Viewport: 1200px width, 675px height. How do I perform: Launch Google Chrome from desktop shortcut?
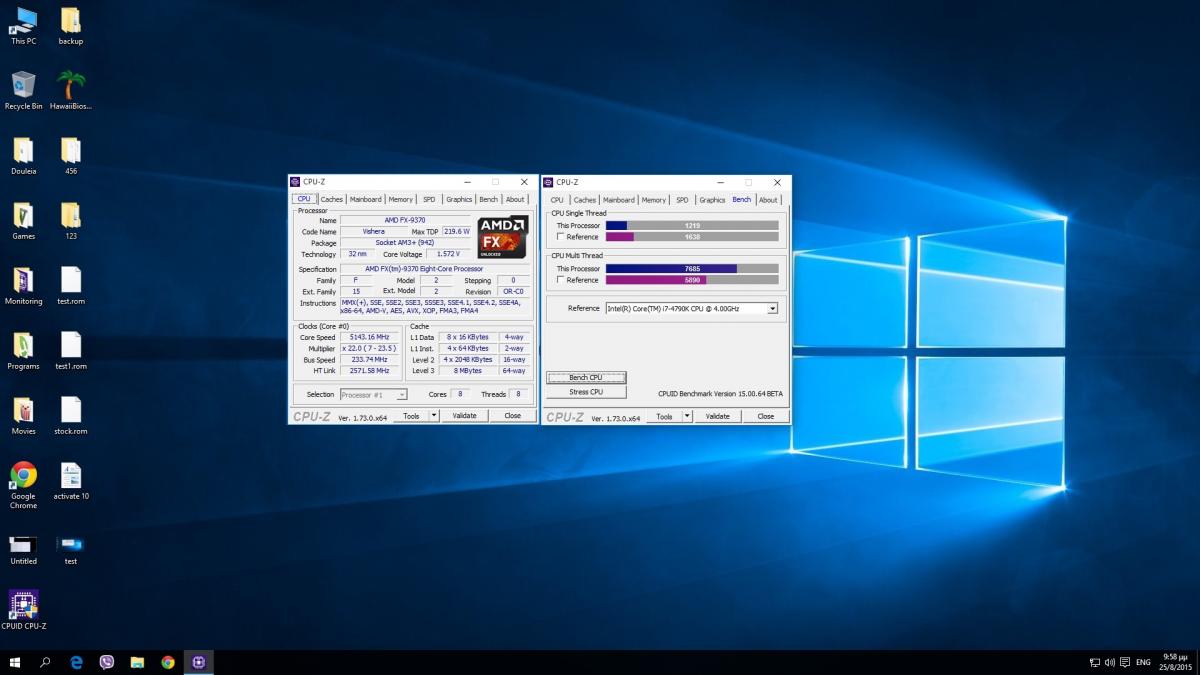[x=23, y=486]
